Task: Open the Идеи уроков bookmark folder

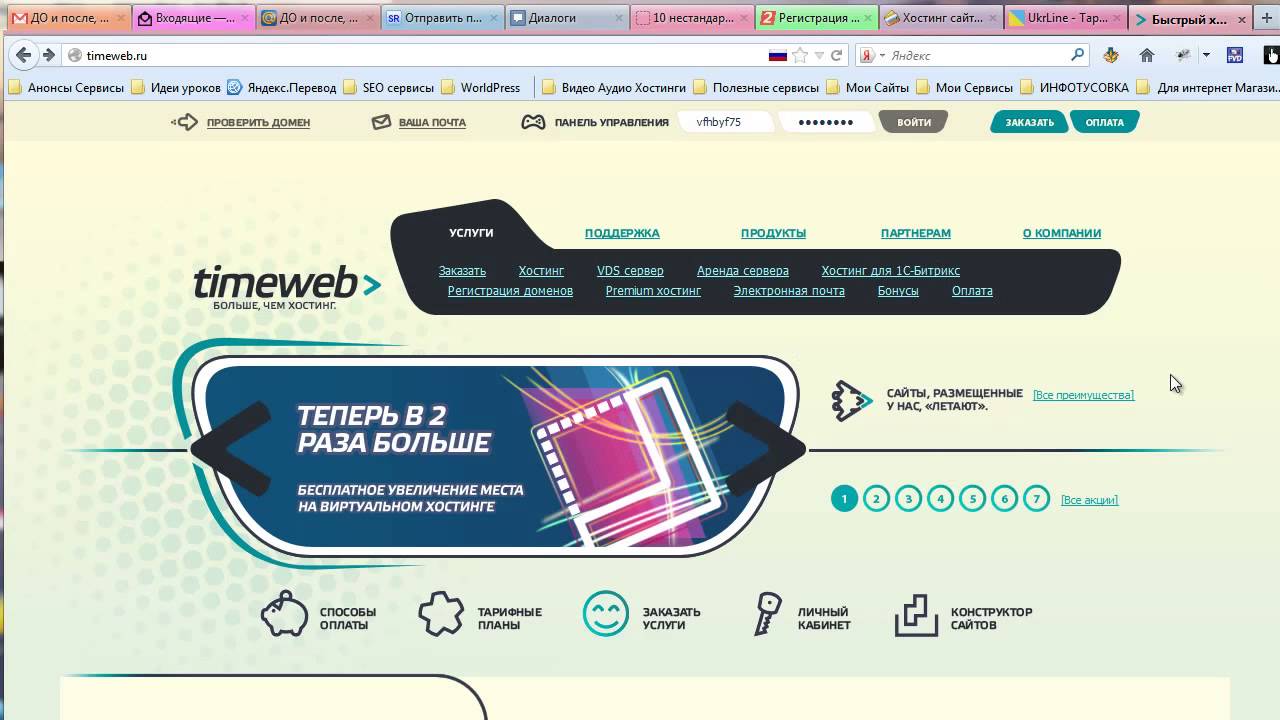Action: pyautogui.click(x=176, y=88)
